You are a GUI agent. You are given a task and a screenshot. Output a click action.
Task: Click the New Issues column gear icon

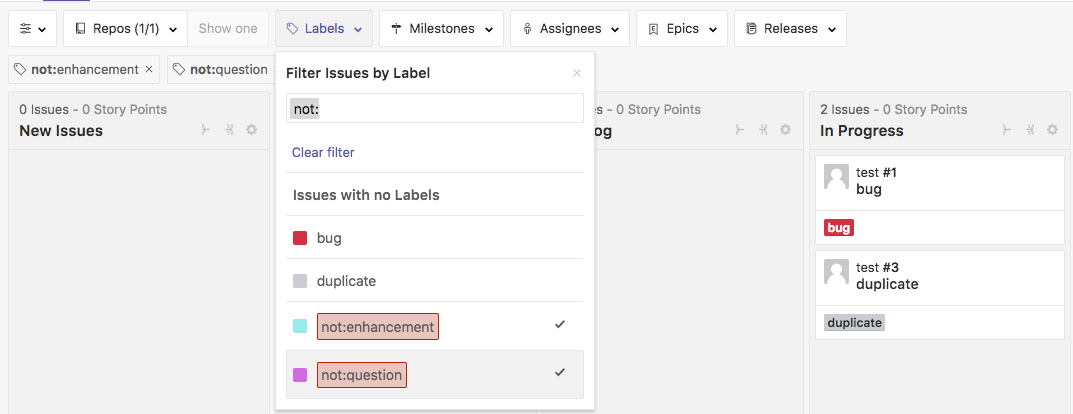click(x=252, y=130)
